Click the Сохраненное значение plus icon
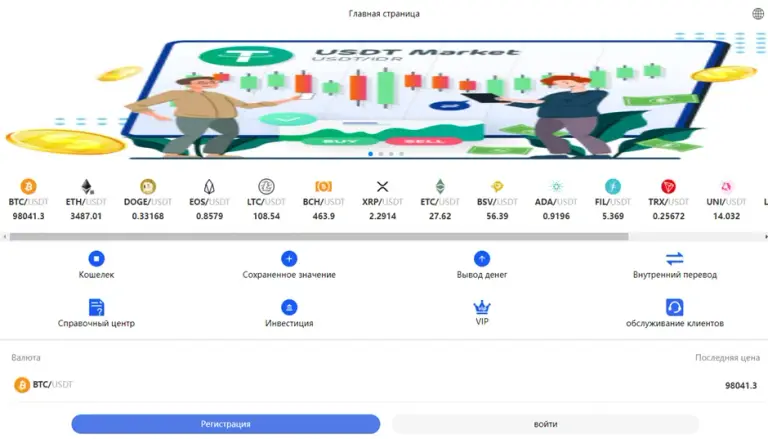Image resolution: width=768 pixels, height=439 pixels. click(289, 258)
